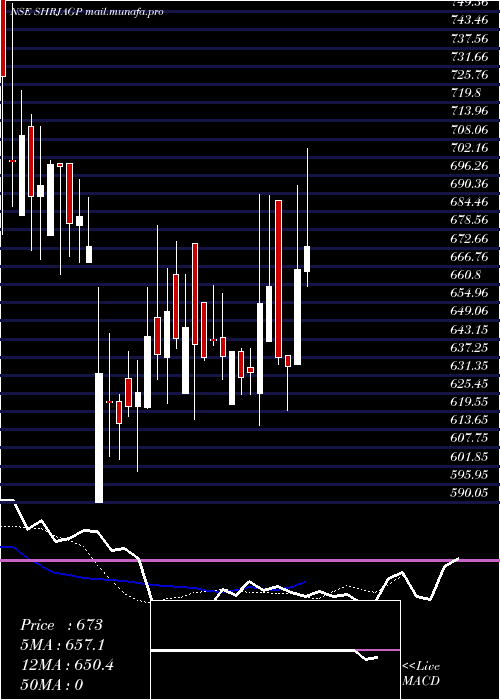Screen dimensions: 500x700
Task: Click the 660.8 price axis label
Action: coord(466,275)
